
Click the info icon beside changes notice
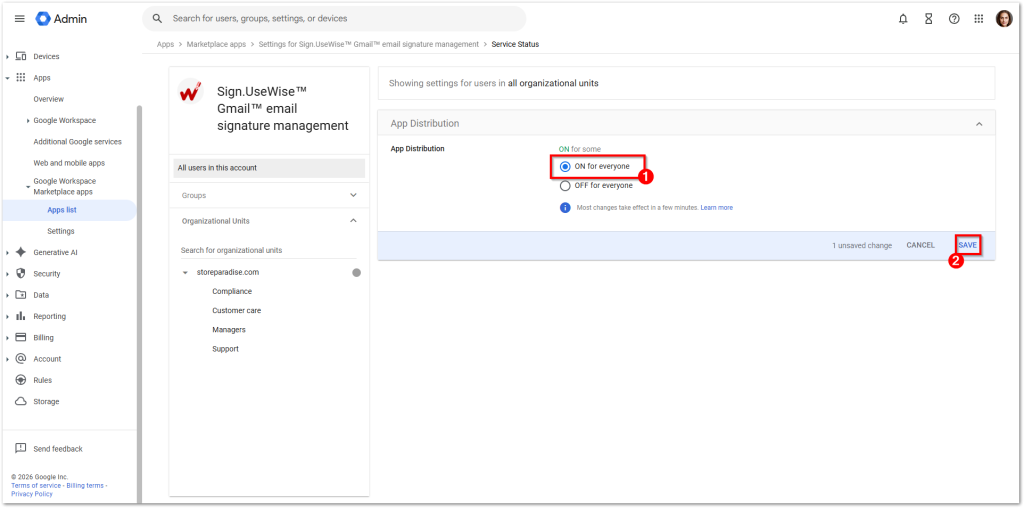pyautogui.click(x=565, y=207)
